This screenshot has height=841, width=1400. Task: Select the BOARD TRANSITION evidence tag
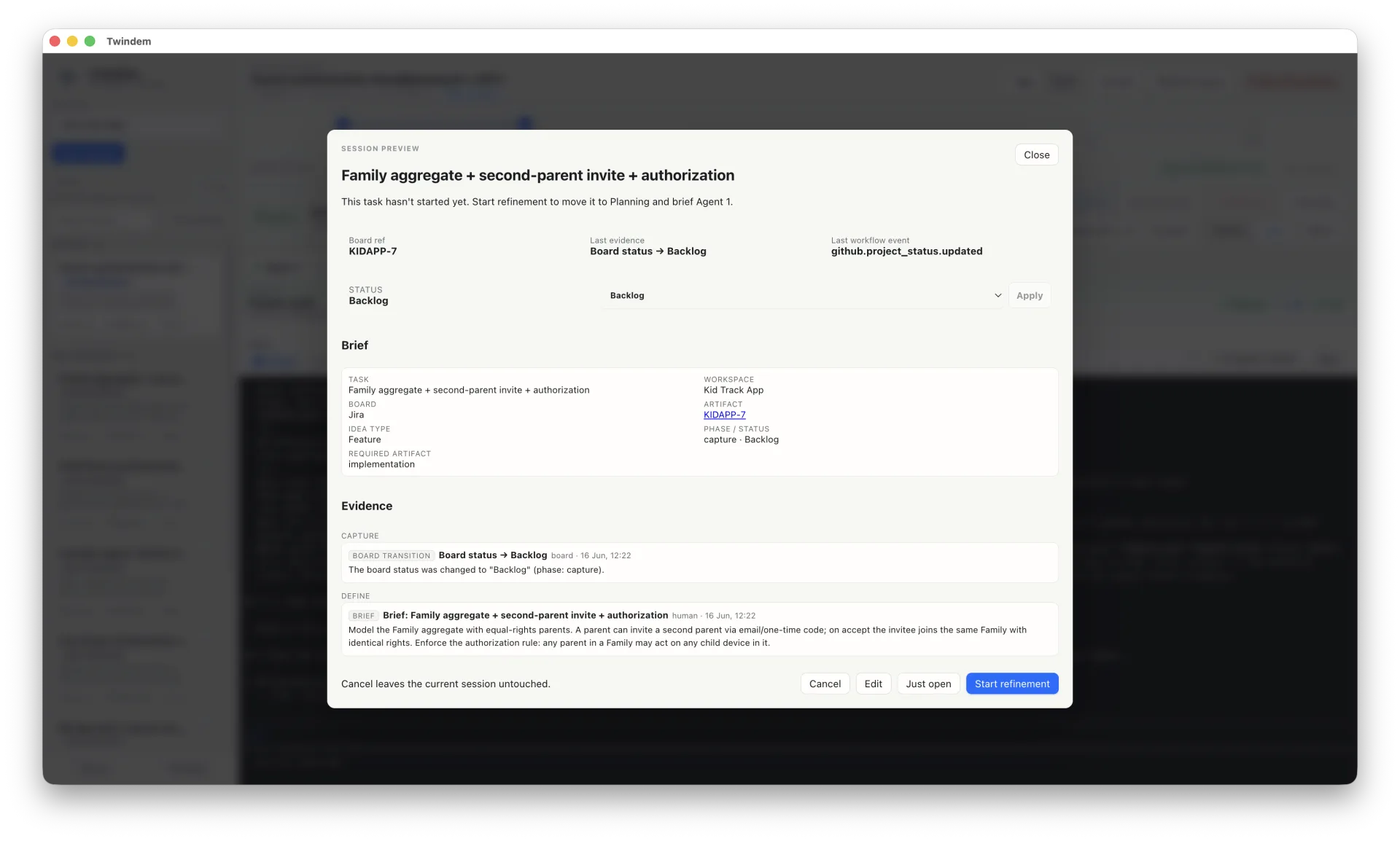point(392,555)
